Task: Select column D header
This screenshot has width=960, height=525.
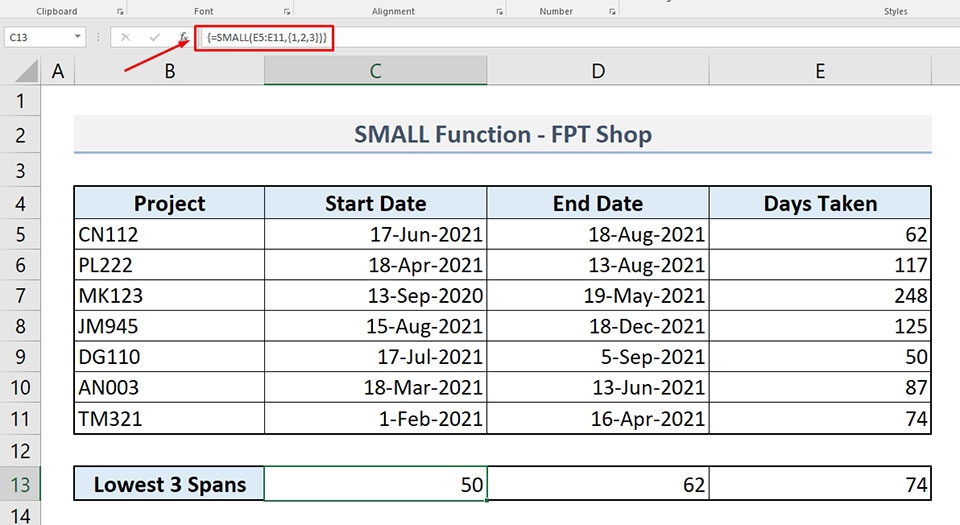Action: [x=598, y=71]
